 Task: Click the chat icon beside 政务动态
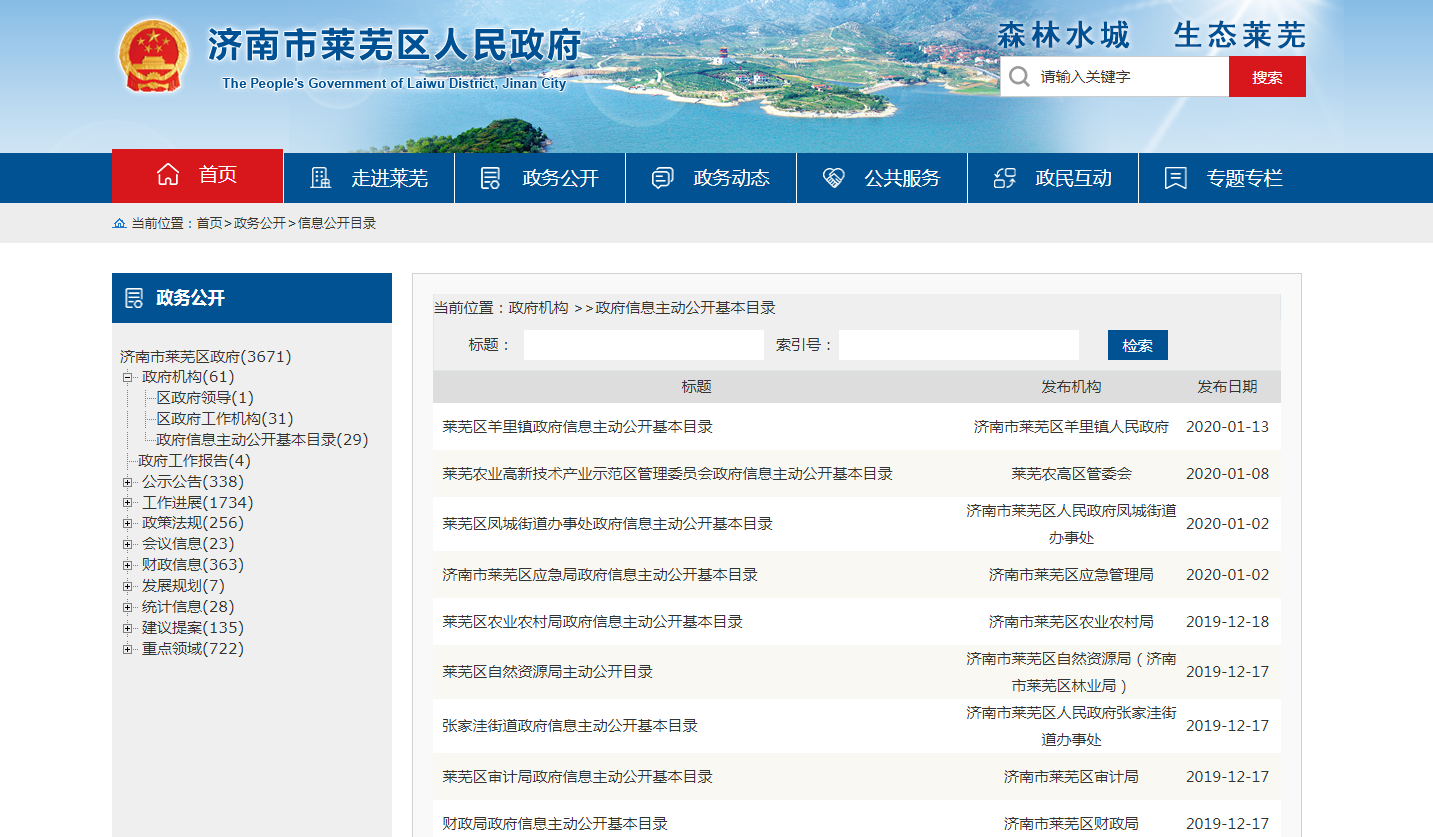662,178
